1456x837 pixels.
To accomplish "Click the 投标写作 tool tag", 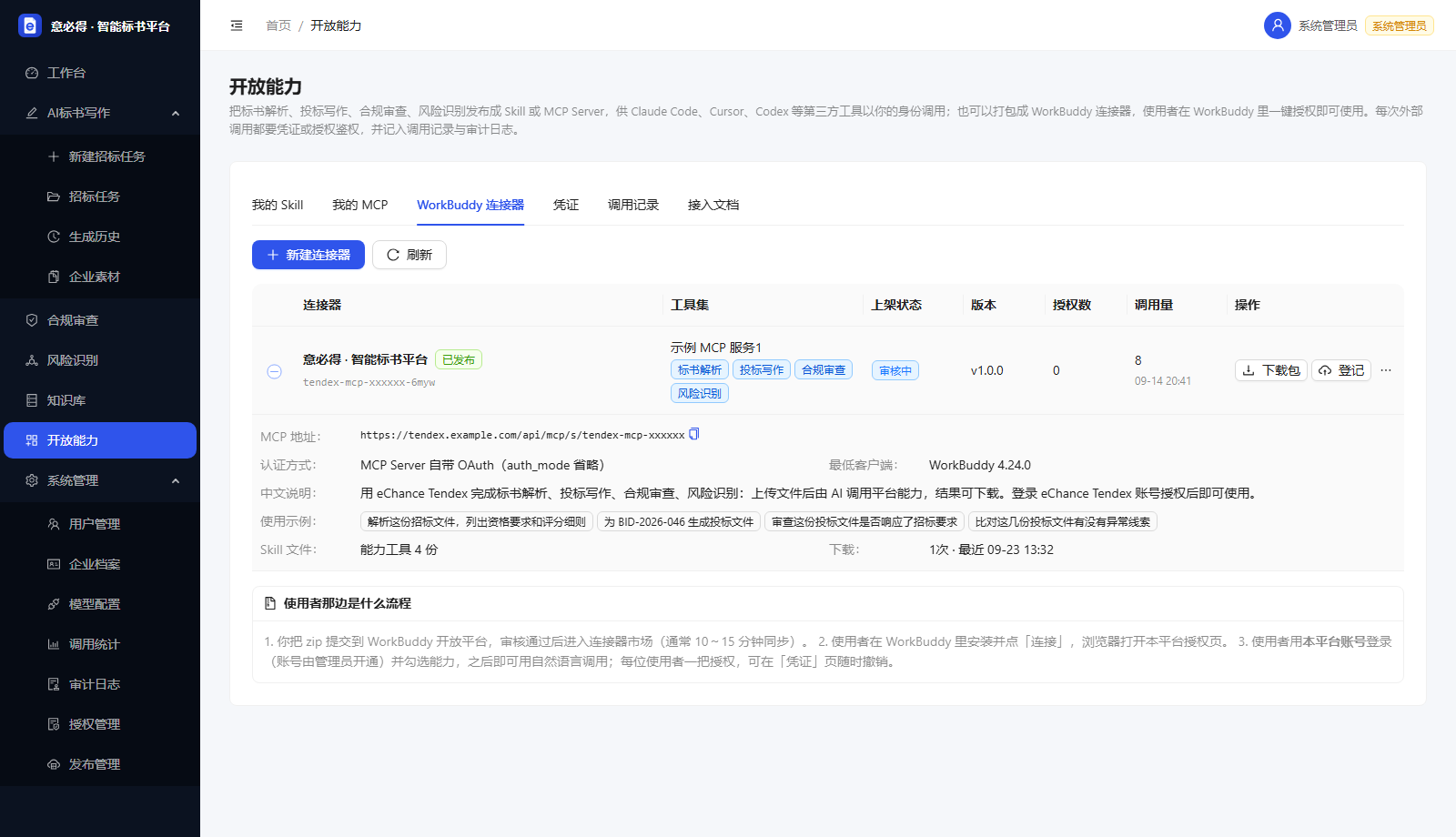I will coord(762,369).
